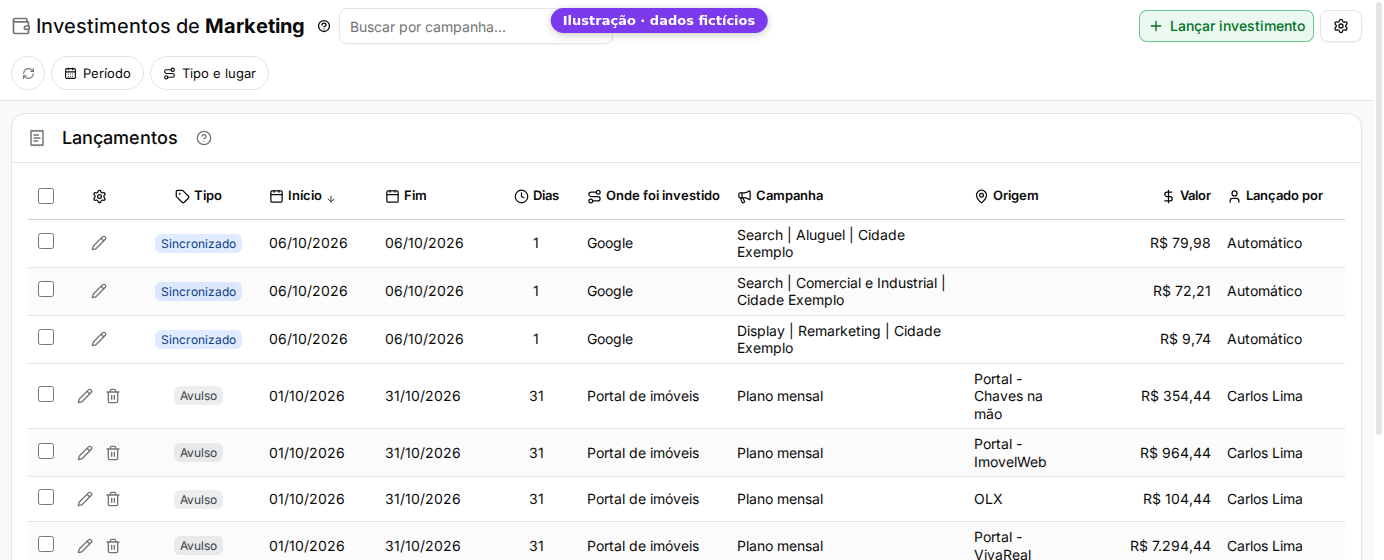Sort by the Dias column header

pyautogui.click(x=537, y=196)
